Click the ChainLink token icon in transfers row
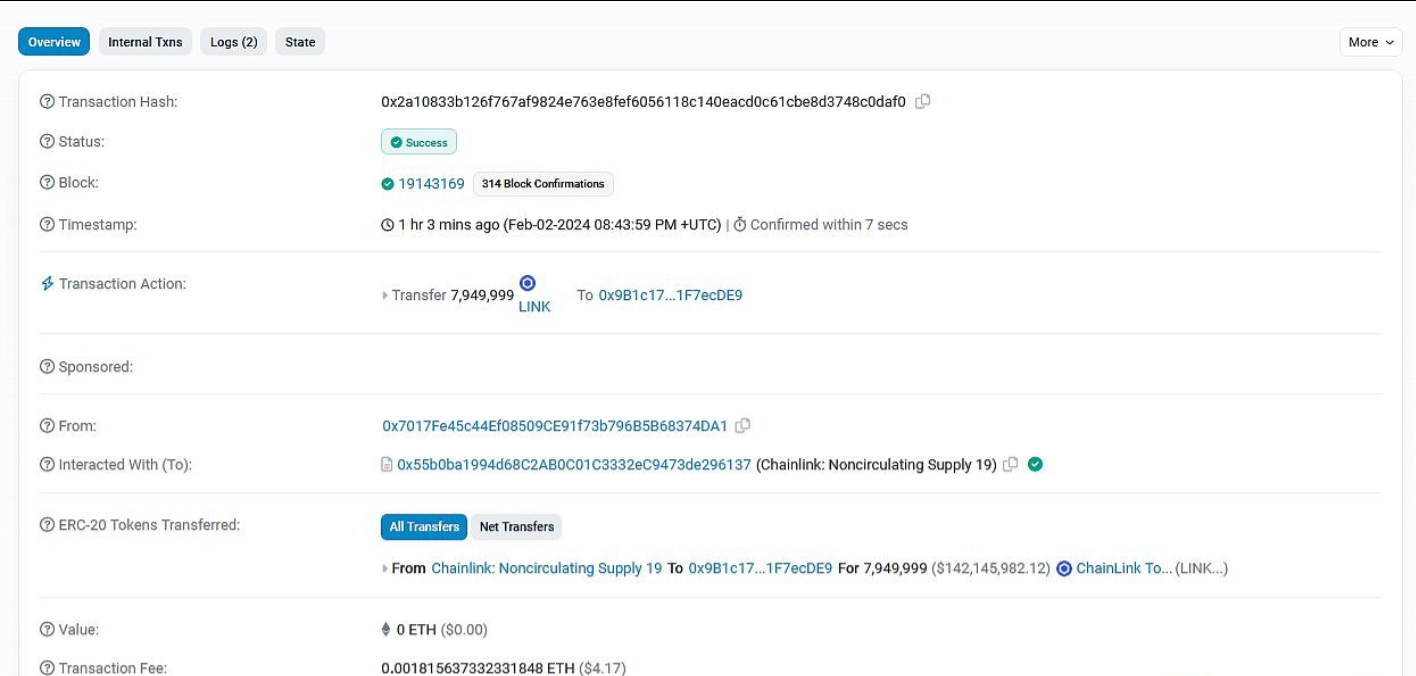Screen dimensions: 1416x676 pyautogui.click(x=1064, y=568)
